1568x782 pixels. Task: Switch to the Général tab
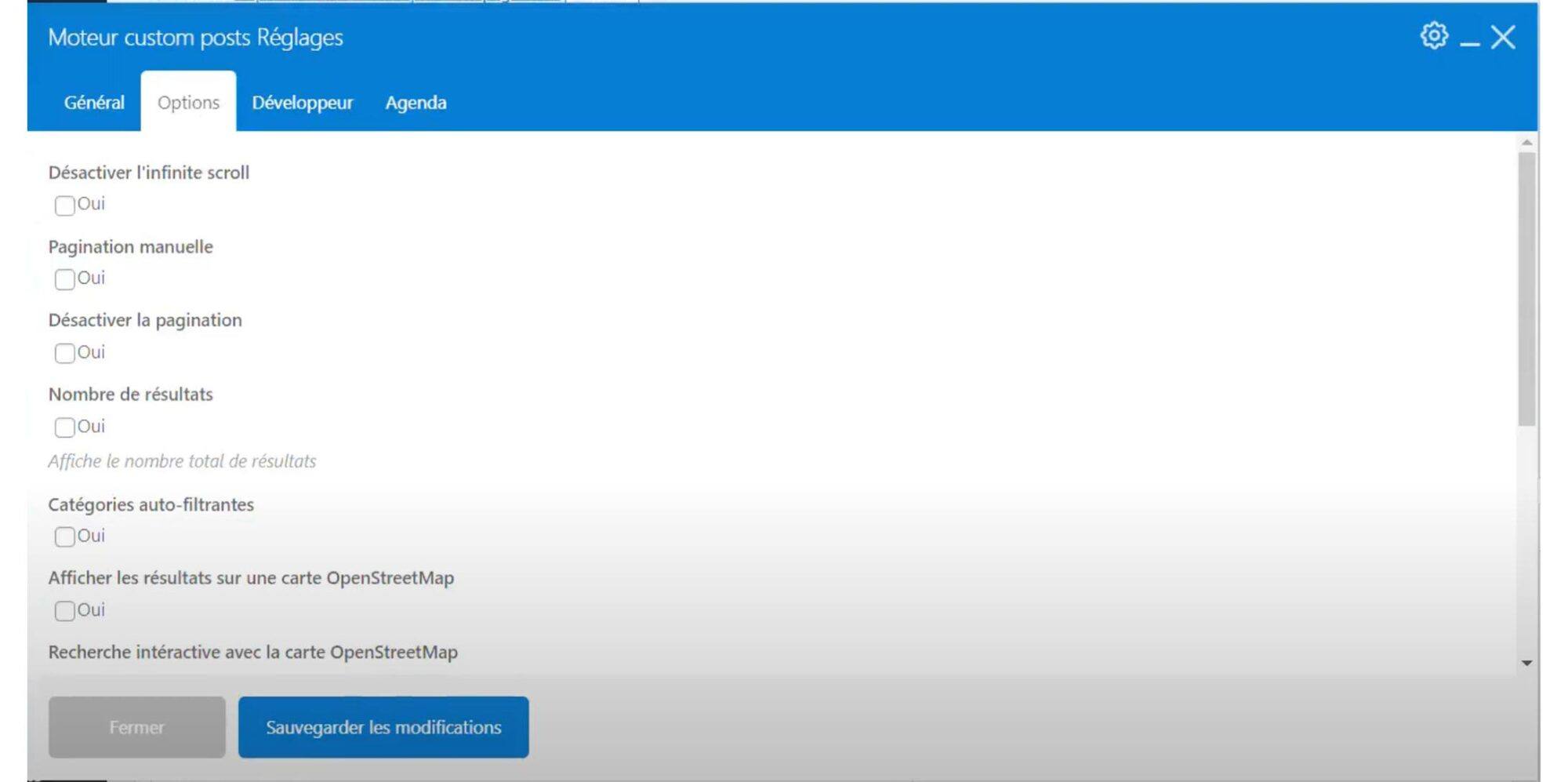coord(94,103)
